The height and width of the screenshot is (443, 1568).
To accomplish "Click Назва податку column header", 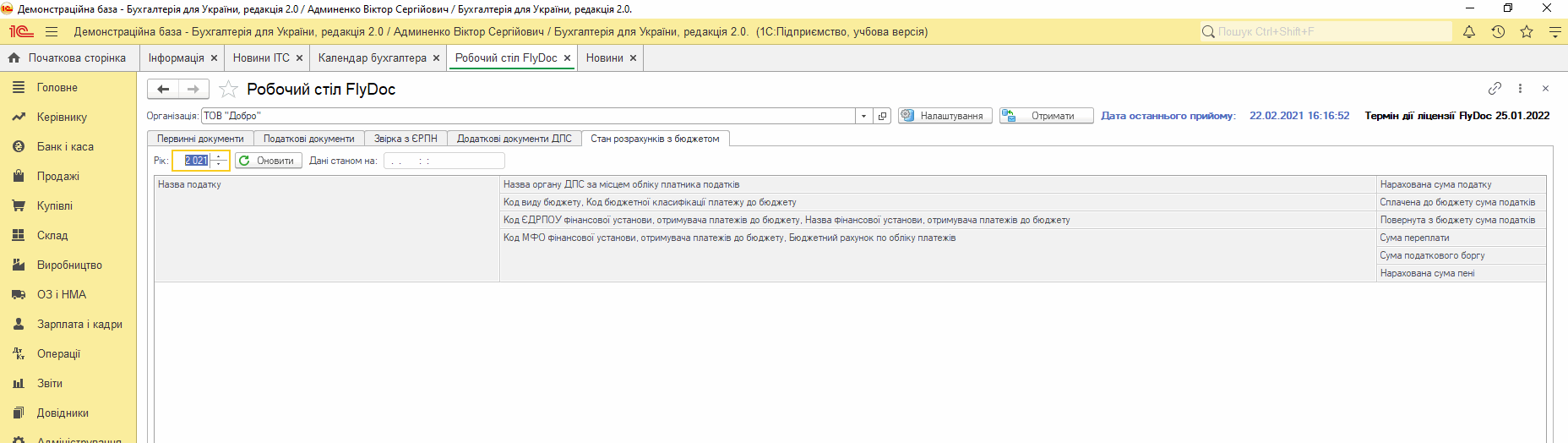I will pyautogui.click(x=327, y=228).
